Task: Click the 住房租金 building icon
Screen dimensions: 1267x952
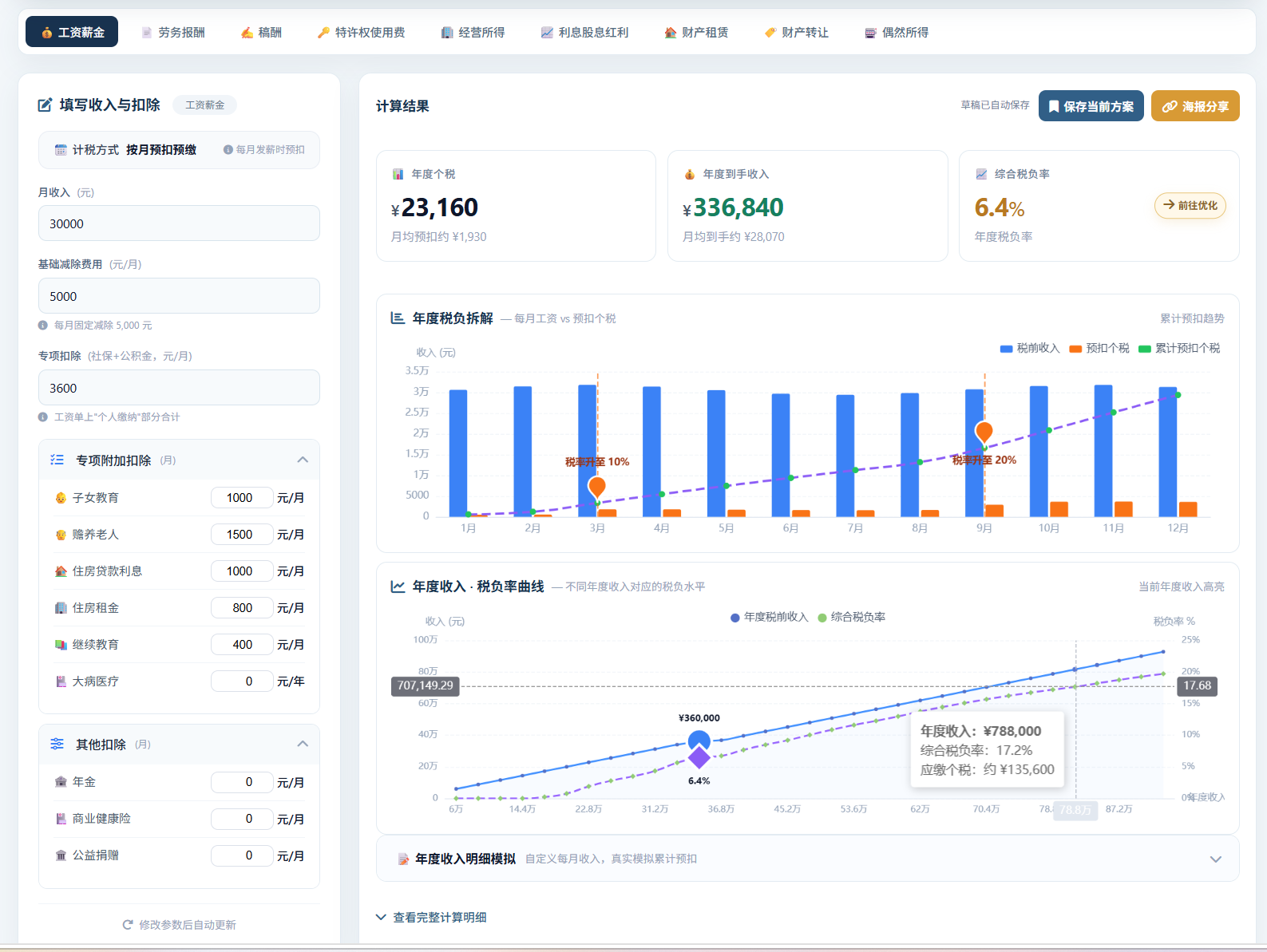Action: click(61, 608)
